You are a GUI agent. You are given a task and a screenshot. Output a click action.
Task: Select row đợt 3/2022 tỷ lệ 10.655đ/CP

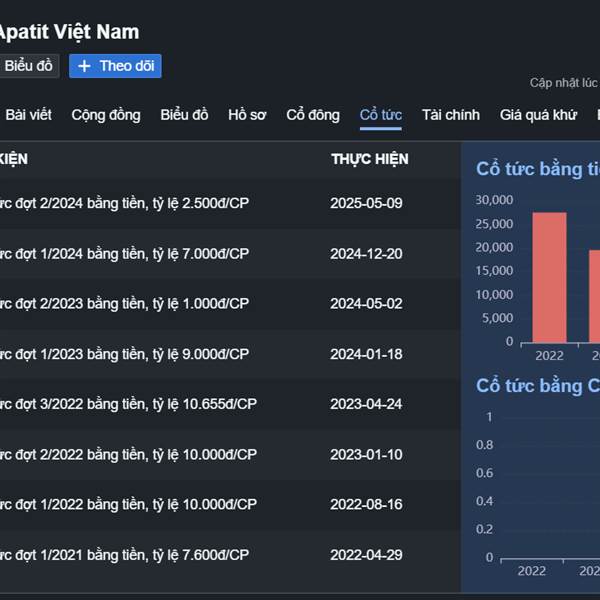[230, 404]
